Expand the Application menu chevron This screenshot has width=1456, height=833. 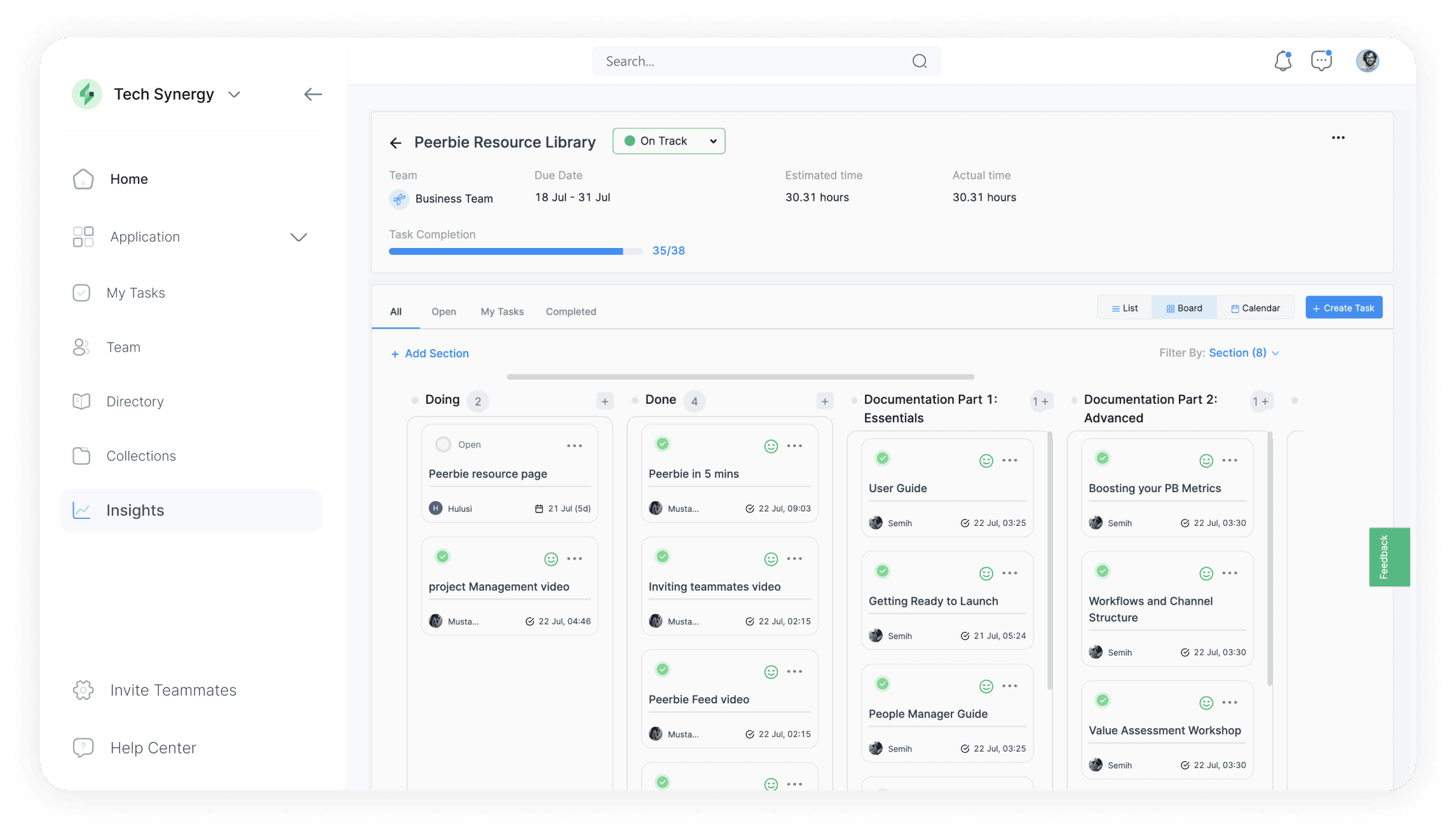click(299, 237)
